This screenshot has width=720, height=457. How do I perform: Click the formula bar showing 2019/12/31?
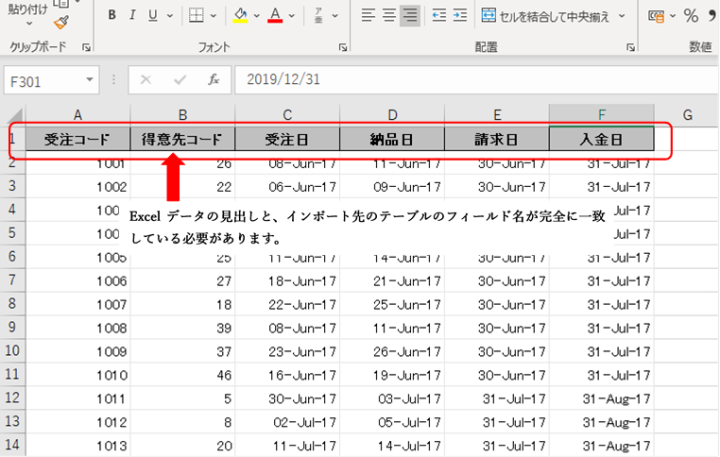(450, 79)
